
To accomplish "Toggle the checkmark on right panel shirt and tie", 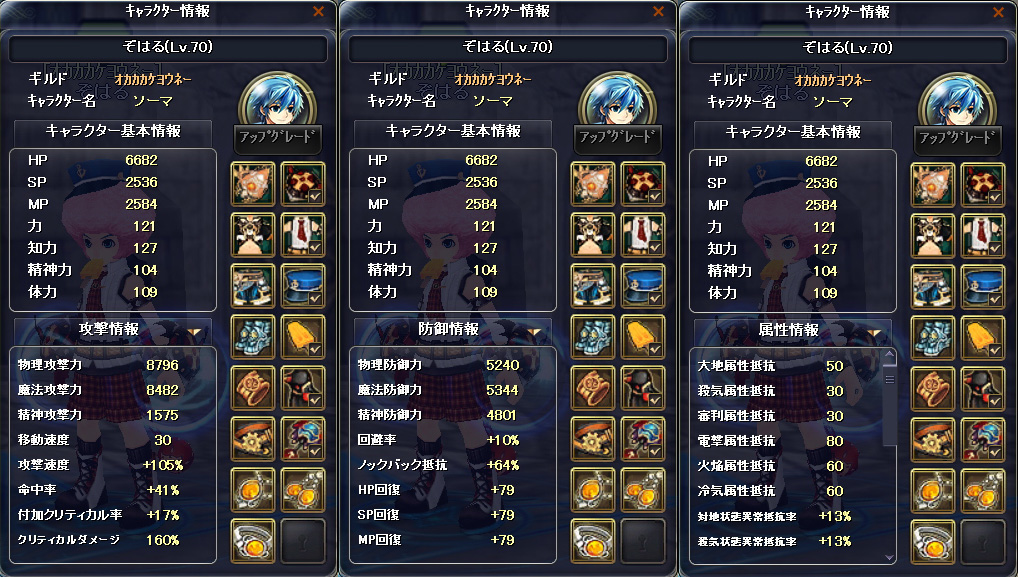I will click(x=995, y=249).
